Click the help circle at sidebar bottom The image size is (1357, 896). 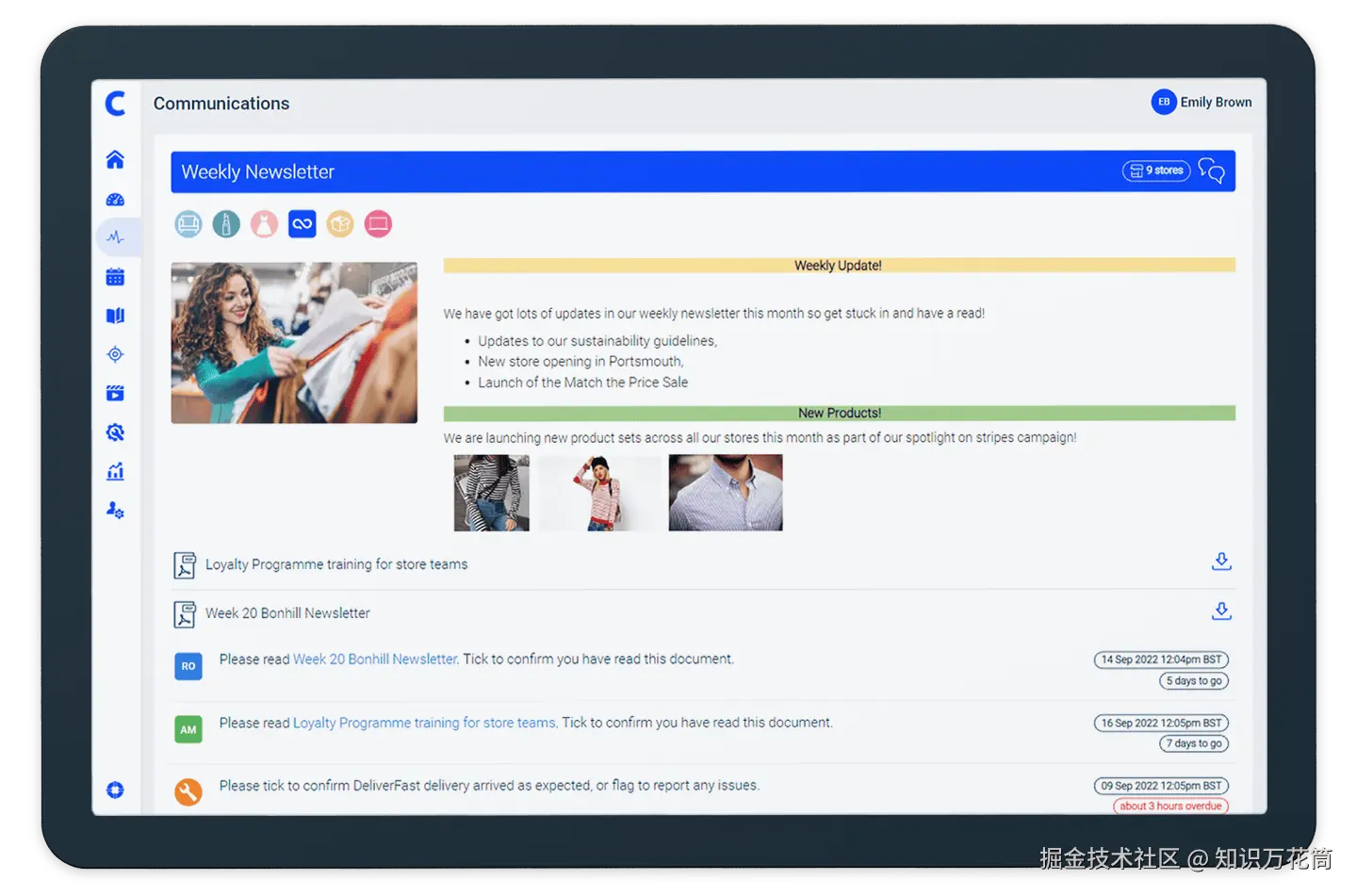click(x=115, y=790)
